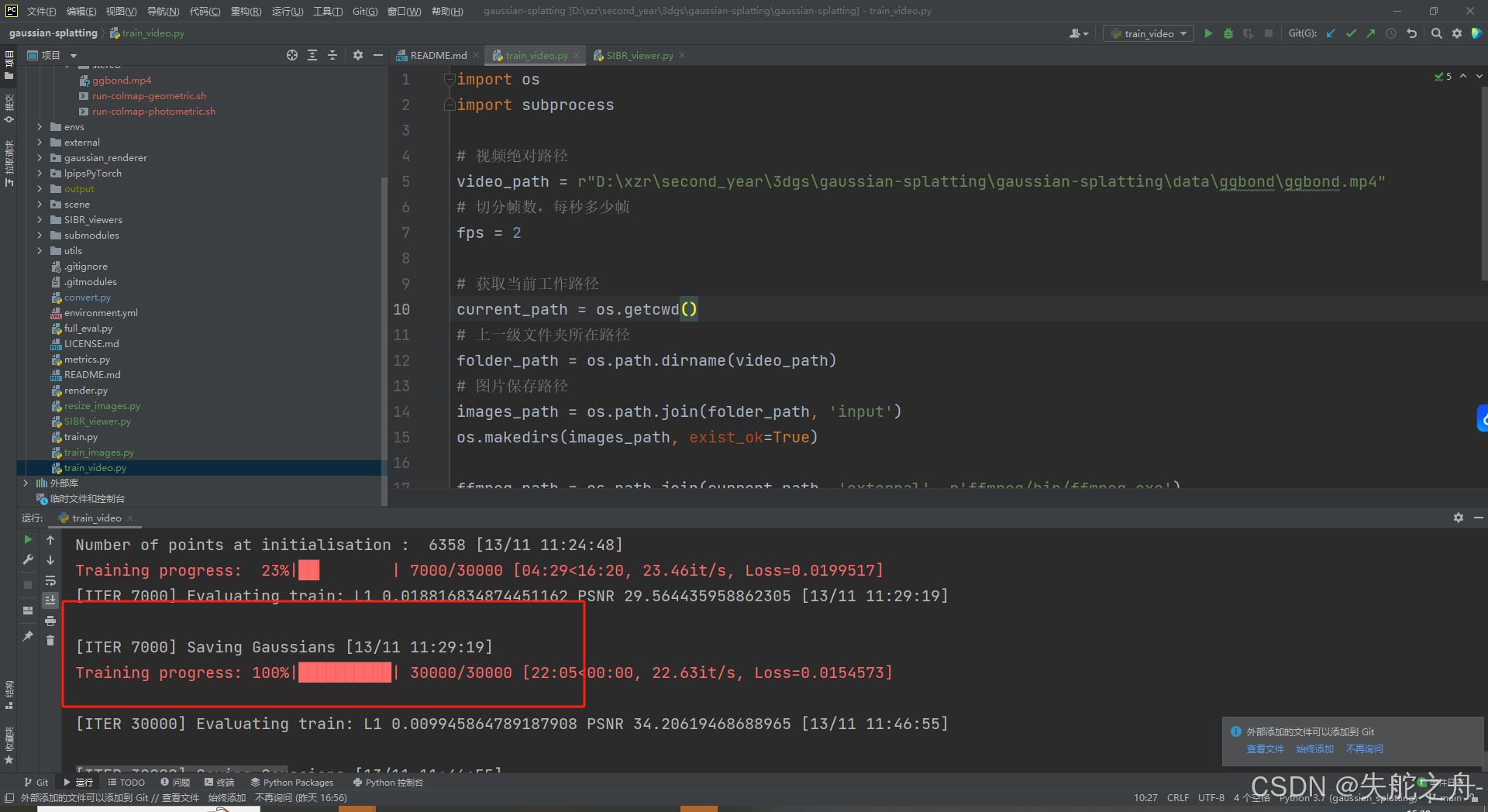Open the 文件(F) menu
Screen dimensions: 1488x812
tap(41, 11)
